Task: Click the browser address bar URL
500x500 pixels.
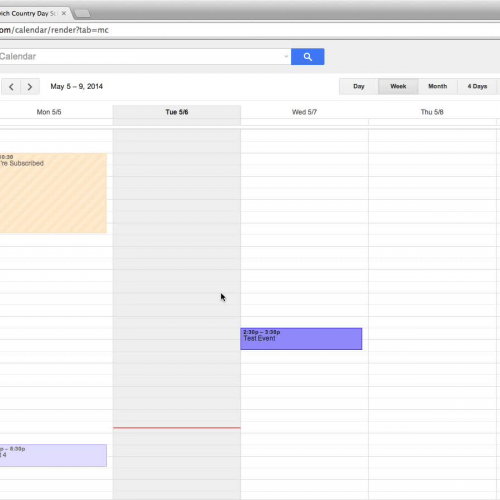Action: click(54, 30)
